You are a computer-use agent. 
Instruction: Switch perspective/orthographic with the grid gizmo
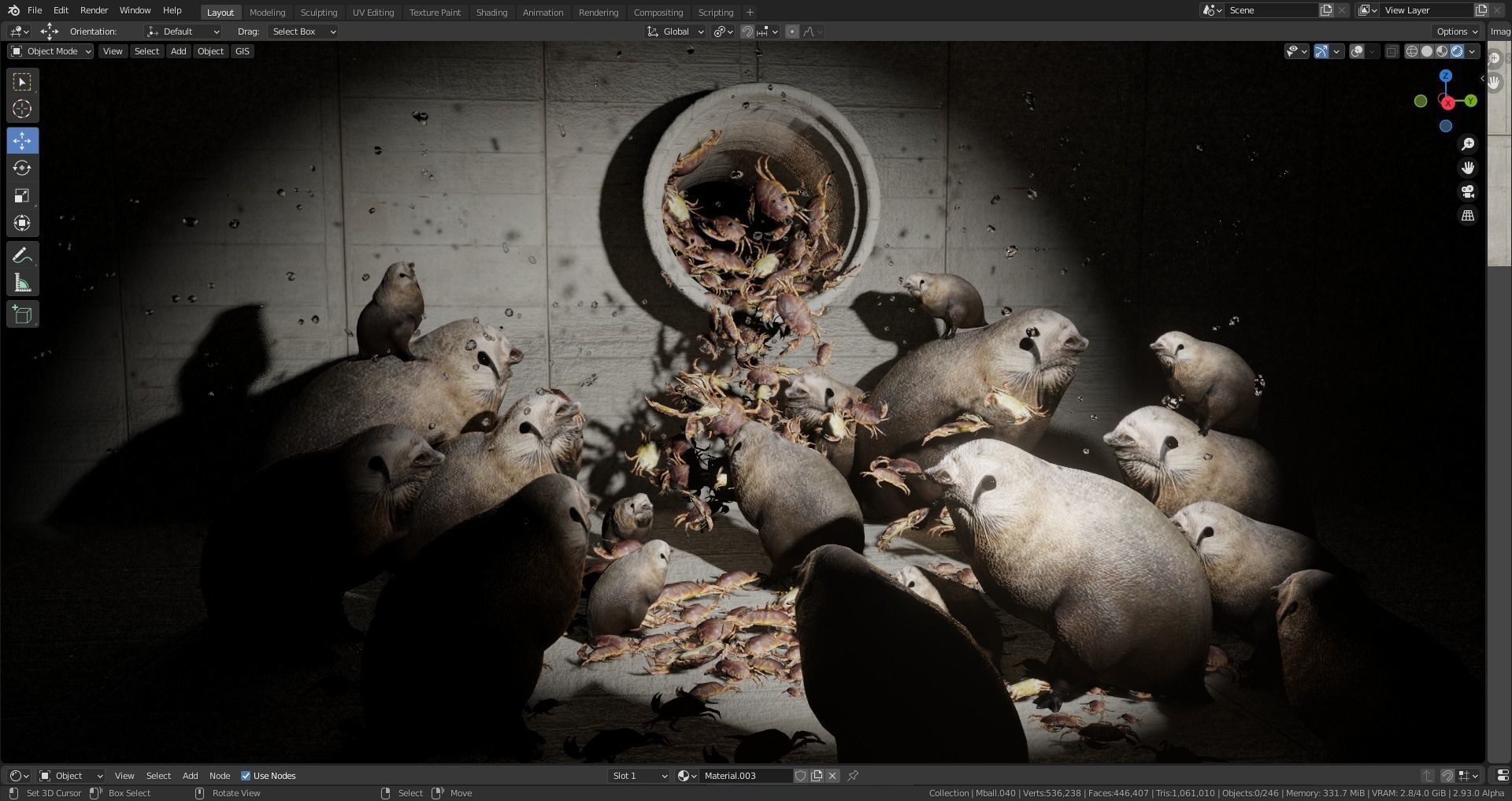click(1468, 216)
